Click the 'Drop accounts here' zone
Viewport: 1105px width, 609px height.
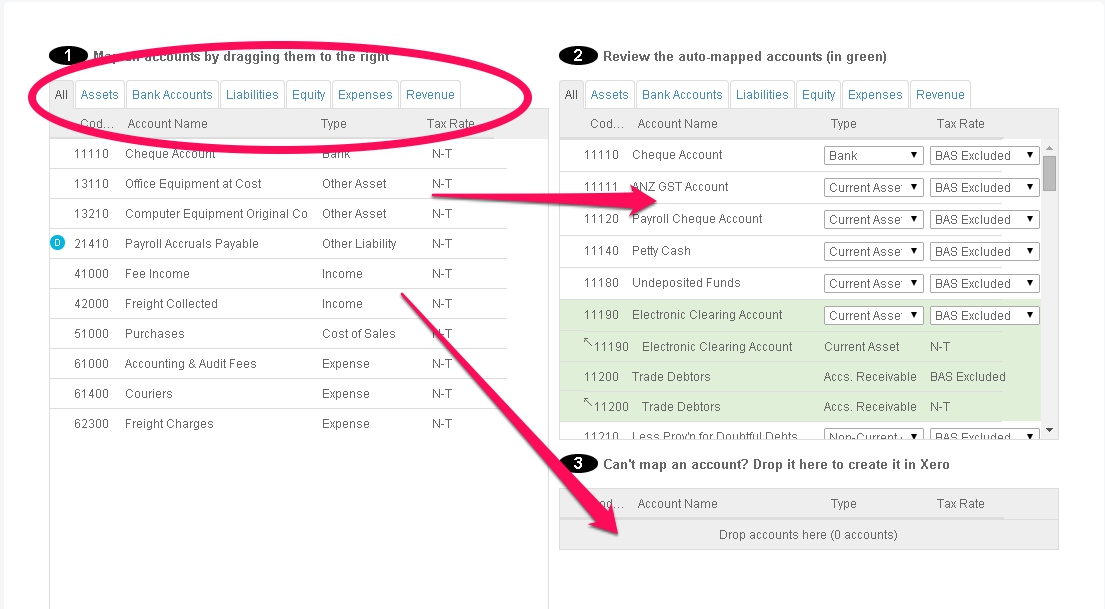808,535
